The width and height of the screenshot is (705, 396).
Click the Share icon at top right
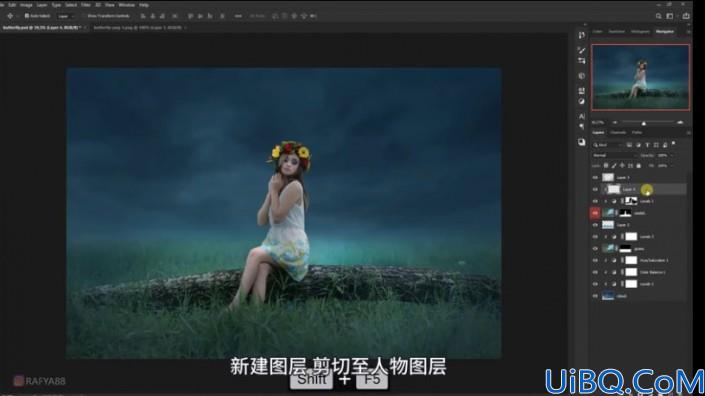click(x=686, y=16)
